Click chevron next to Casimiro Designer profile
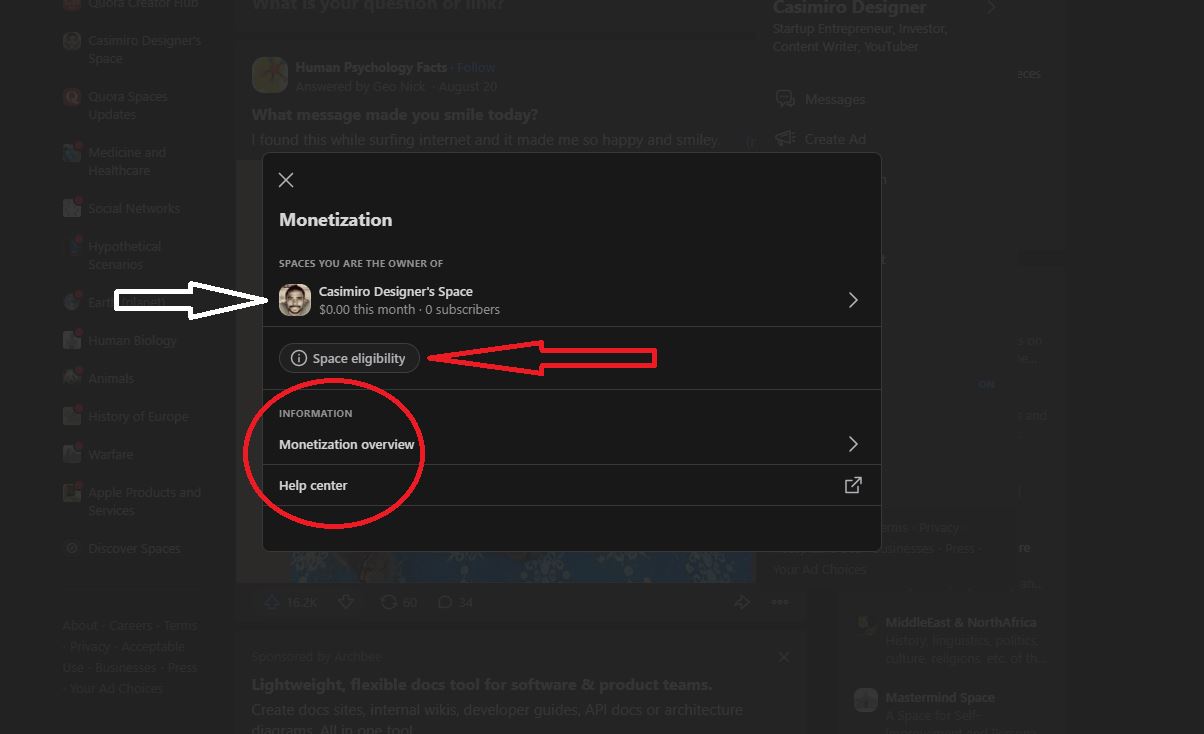1204x734 pixels. point(991,8)
